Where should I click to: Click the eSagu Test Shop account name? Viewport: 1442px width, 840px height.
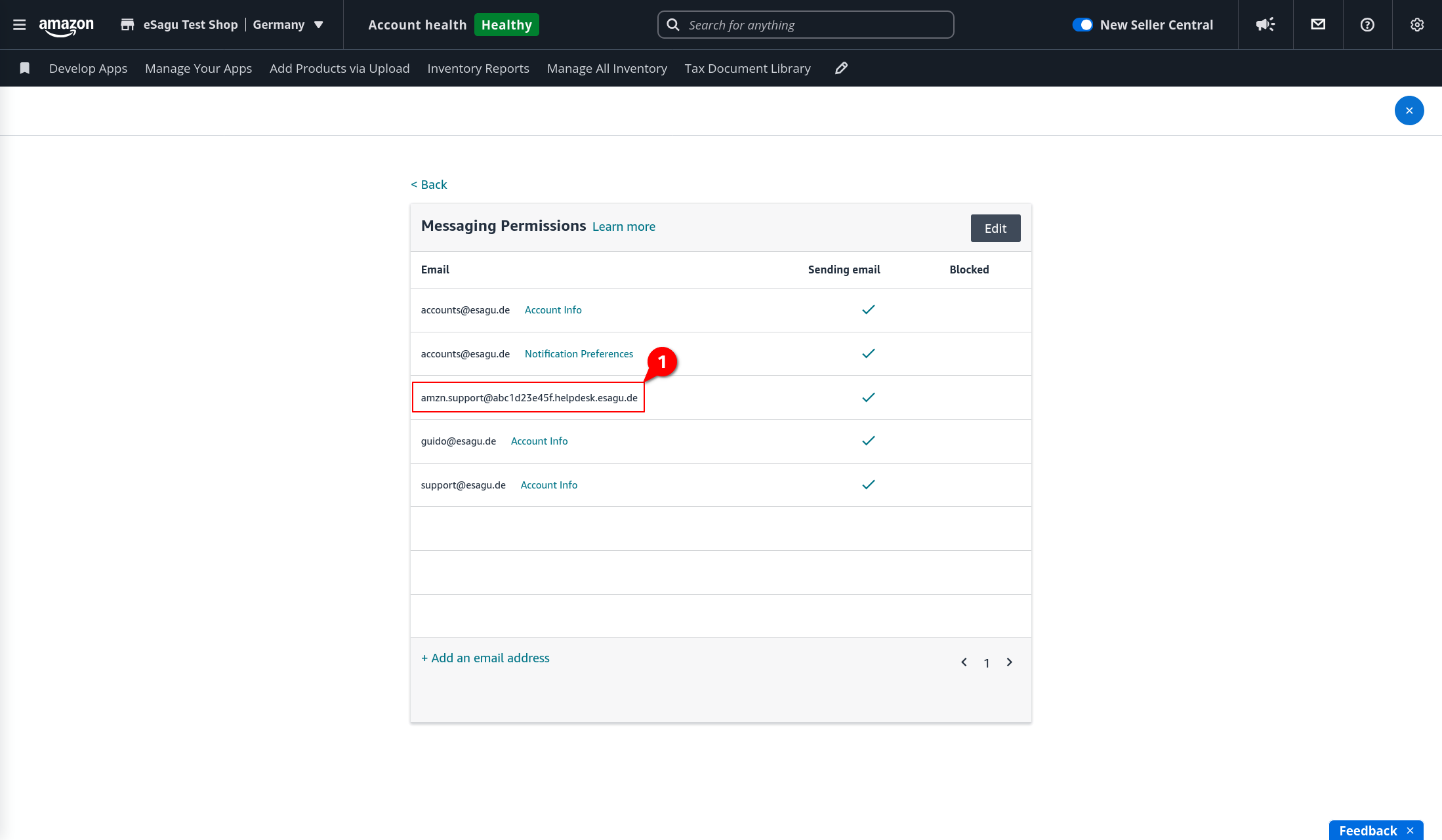point(190,25)
